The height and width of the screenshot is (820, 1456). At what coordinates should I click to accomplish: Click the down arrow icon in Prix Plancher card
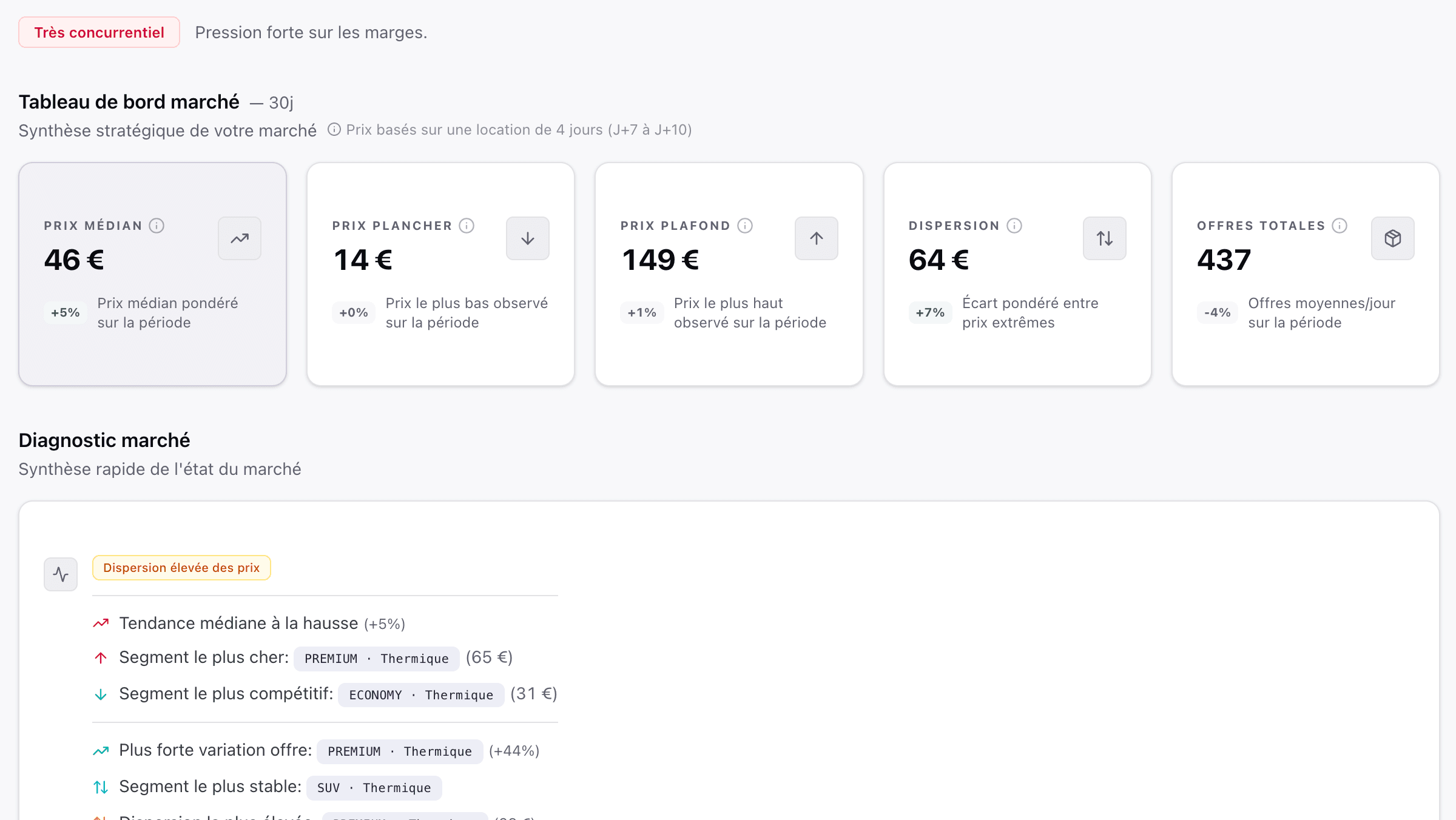point(528,238)
